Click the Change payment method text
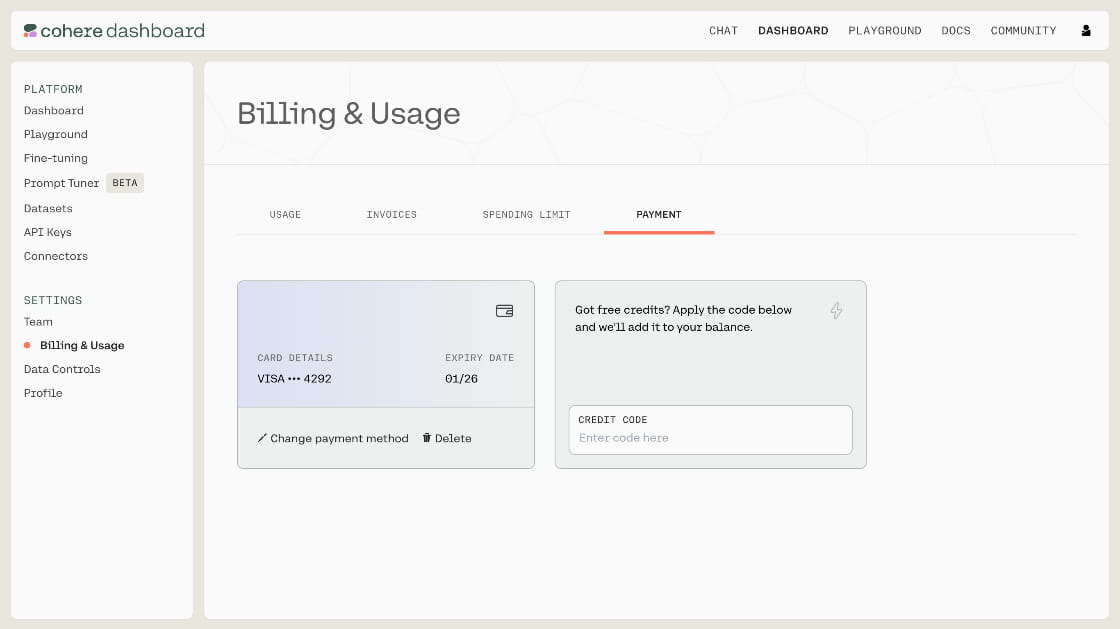Image resolution: width=1120 pixels, height=629 pixels. coord(339,438)
